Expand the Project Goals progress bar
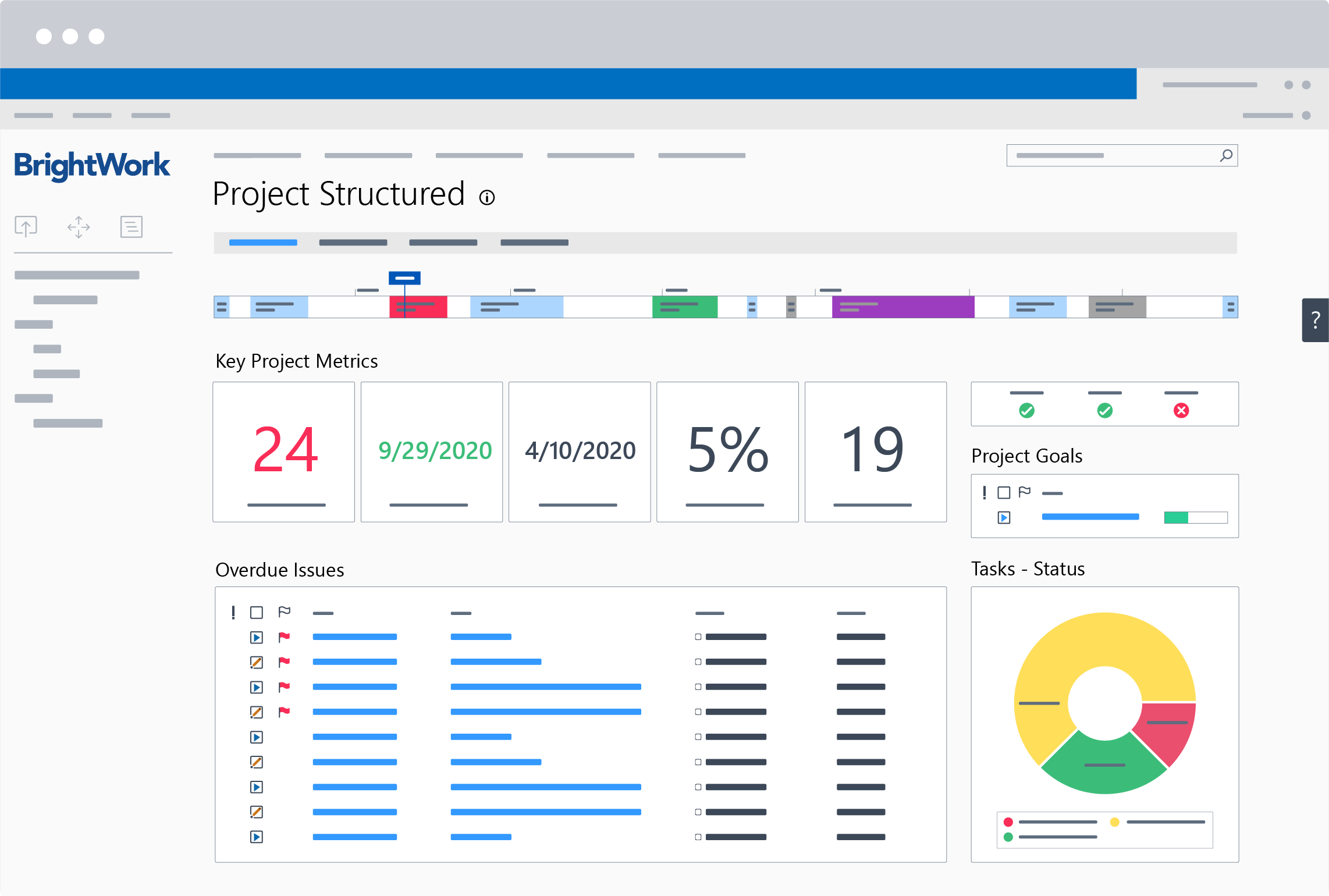This screenshot has width=1329, height=896. tap(1002, 518)
